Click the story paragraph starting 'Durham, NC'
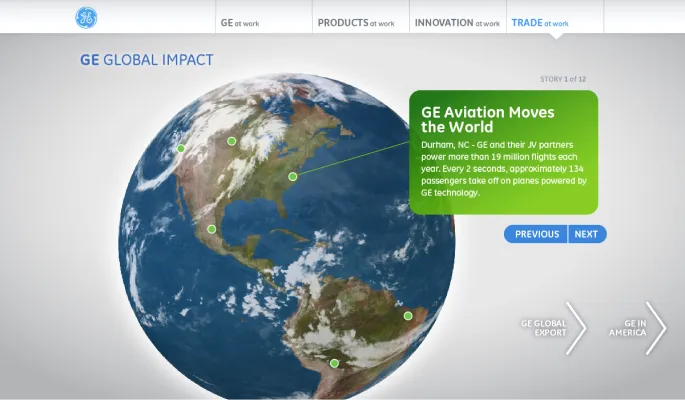The height and width of the screenshot is (400, 685). click(x=504, y=169)
